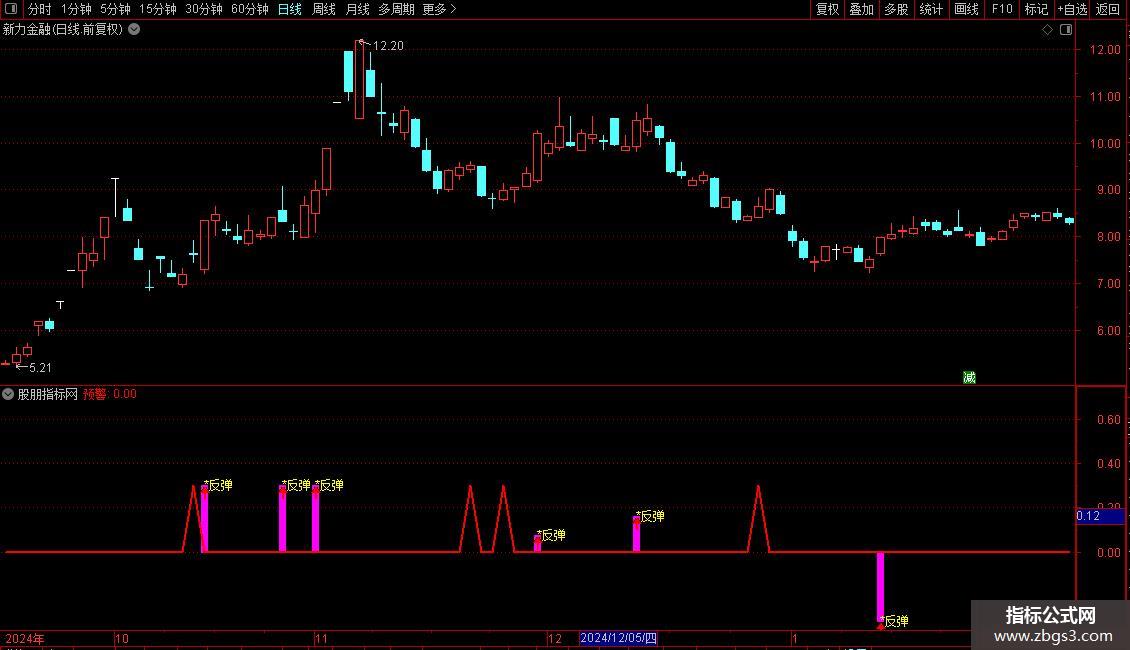Open F10 company info

[x=1002, y=9]
